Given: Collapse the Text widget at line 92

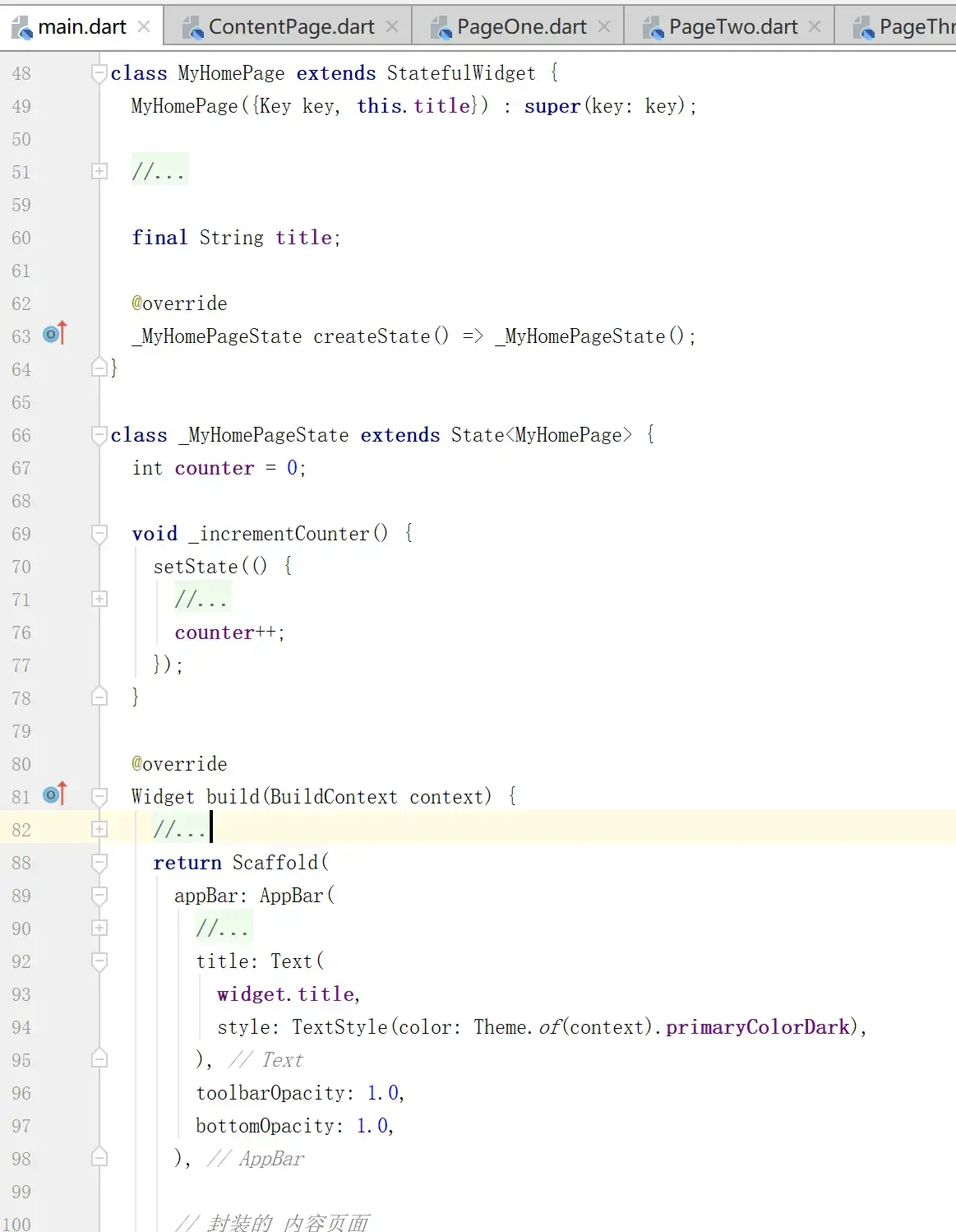Looking at the screenshot, I should [99, 961].
